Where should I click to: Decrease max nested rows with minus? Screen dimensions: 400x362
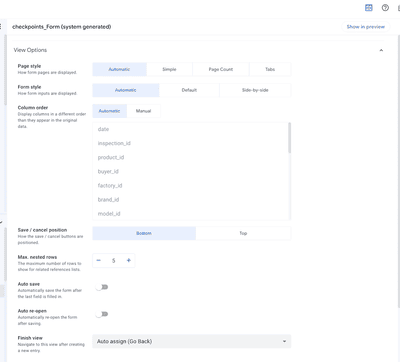[99, 260]
